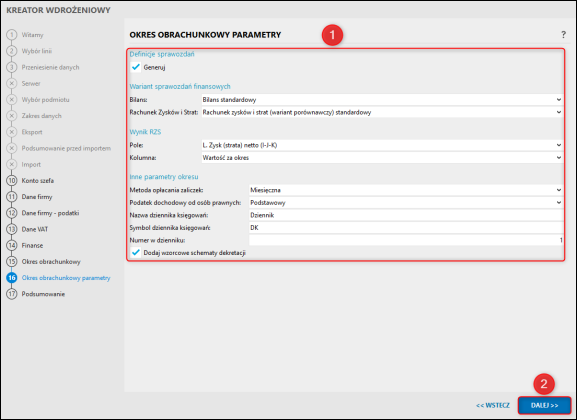Open the Rachunek Zysków i Strat dropdown
577x420 pixels.
click(x=382, y=112)
